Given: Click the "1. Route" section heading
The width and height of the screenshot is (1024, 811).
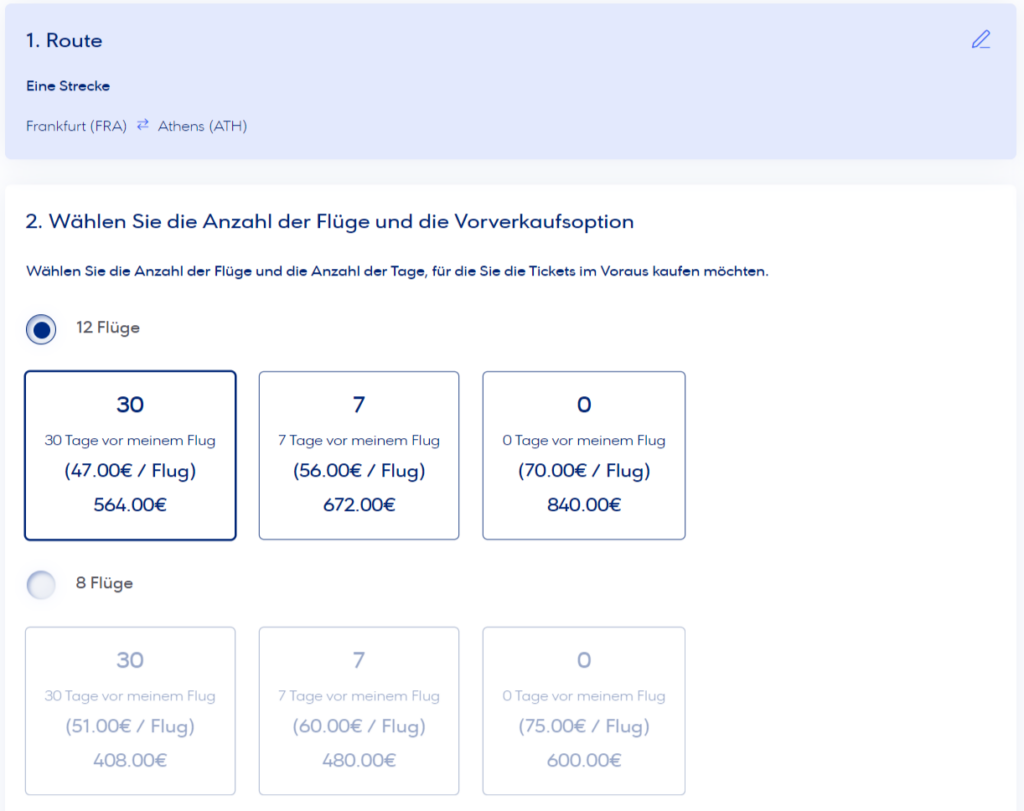Looking at the screenshot, I should pyautogui.click(x=64, y=41).
